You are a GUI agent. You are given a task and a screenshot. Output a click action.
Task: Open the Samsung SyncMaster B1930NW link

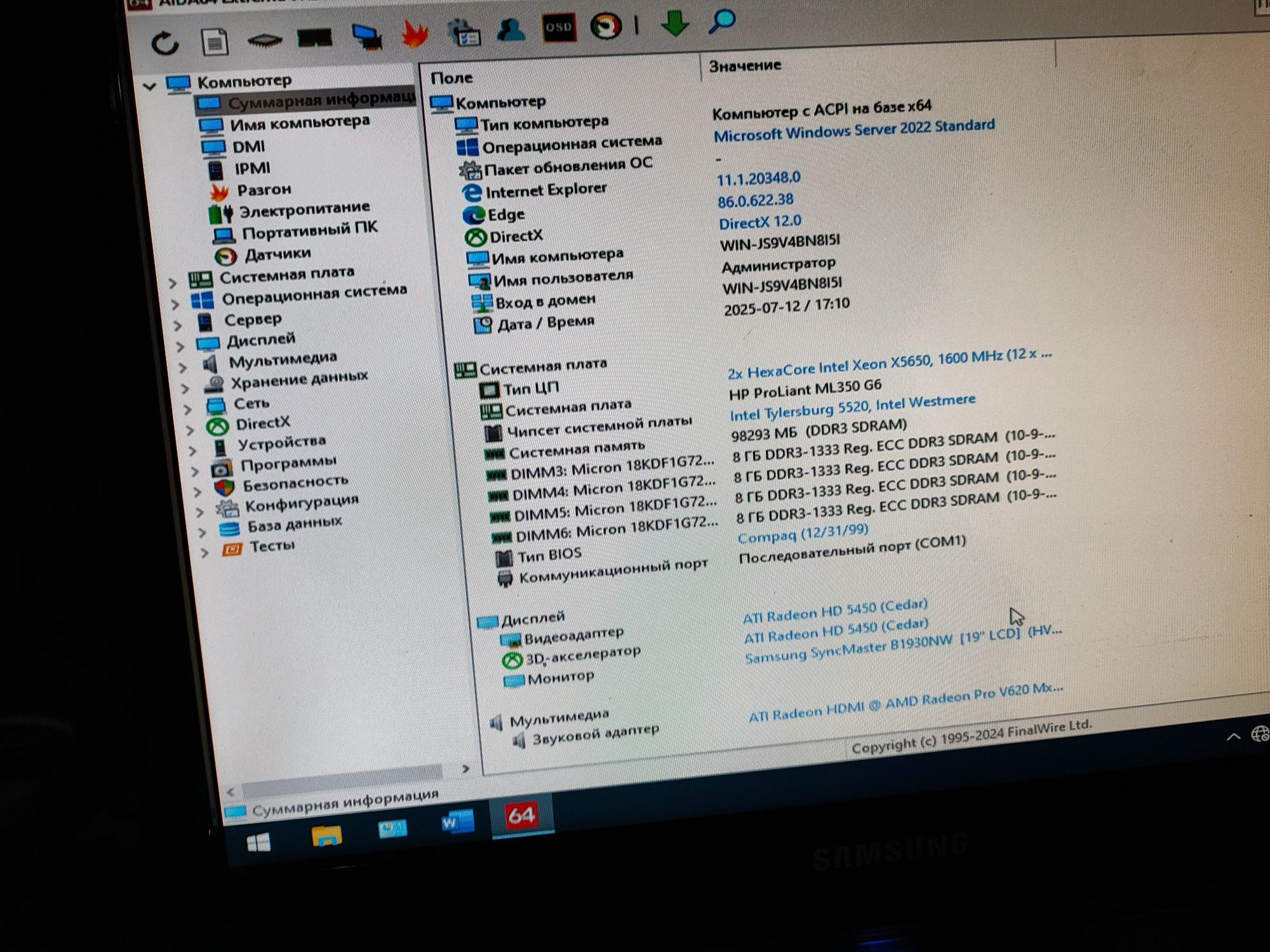click(903, 644)
